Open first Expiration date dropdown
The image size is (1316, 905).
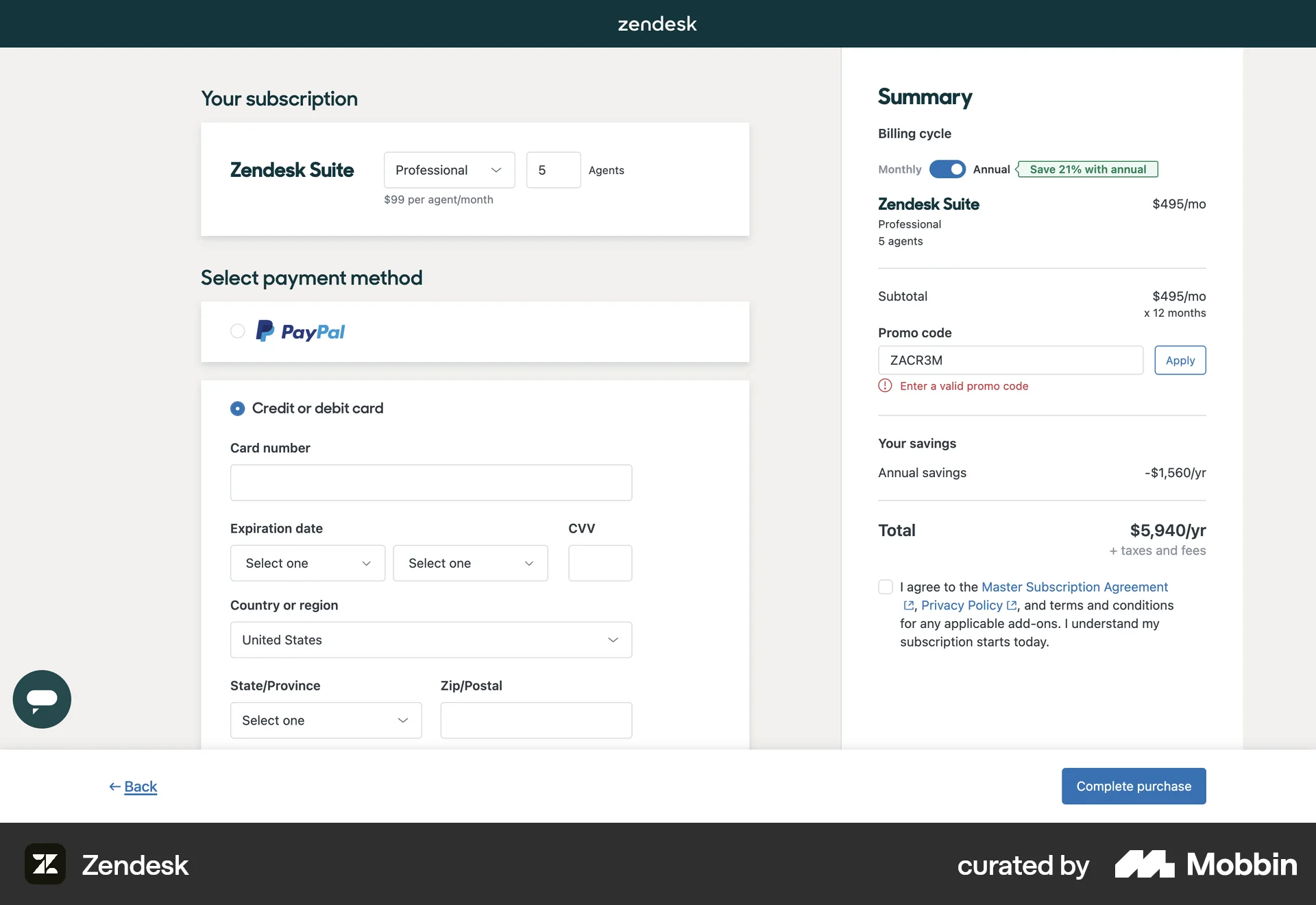[307, 563]
